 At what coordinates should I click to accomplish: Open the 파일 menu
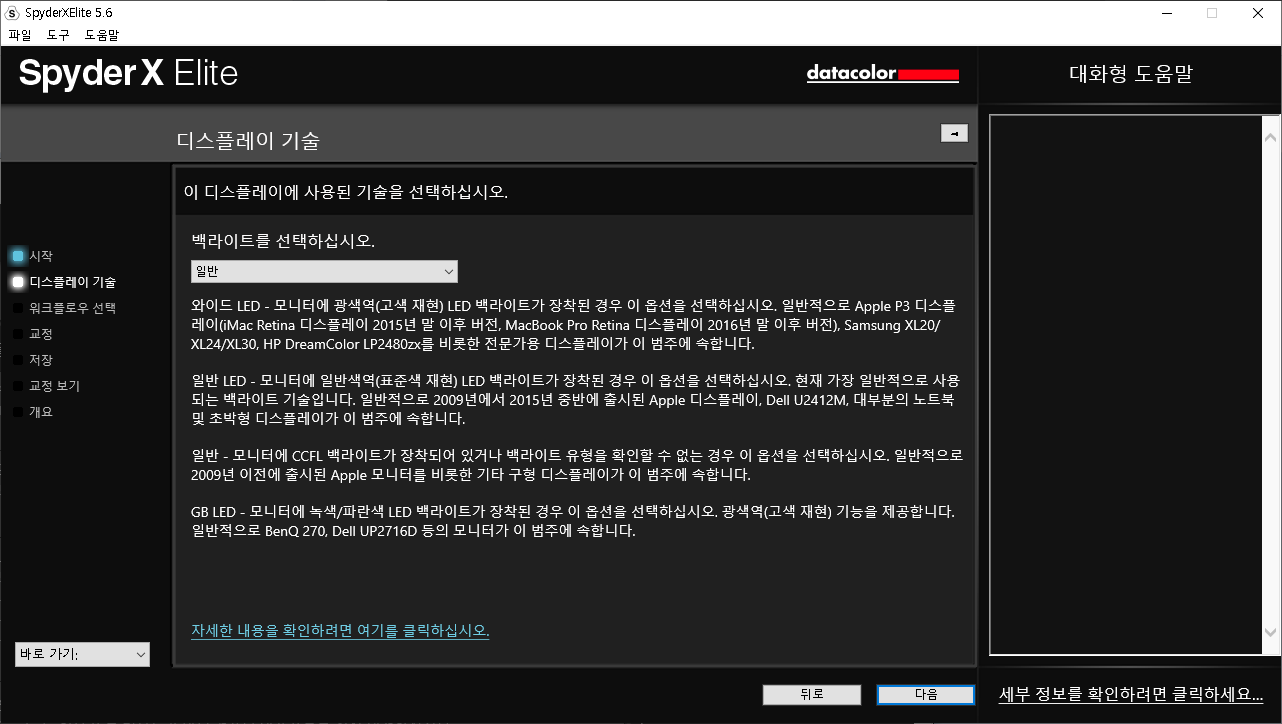20,35
